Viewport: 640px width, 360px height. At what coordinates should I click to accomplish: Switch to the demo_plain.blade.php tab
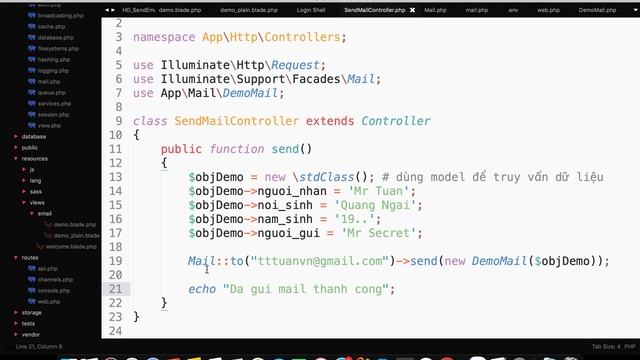(x=249, y=10)
